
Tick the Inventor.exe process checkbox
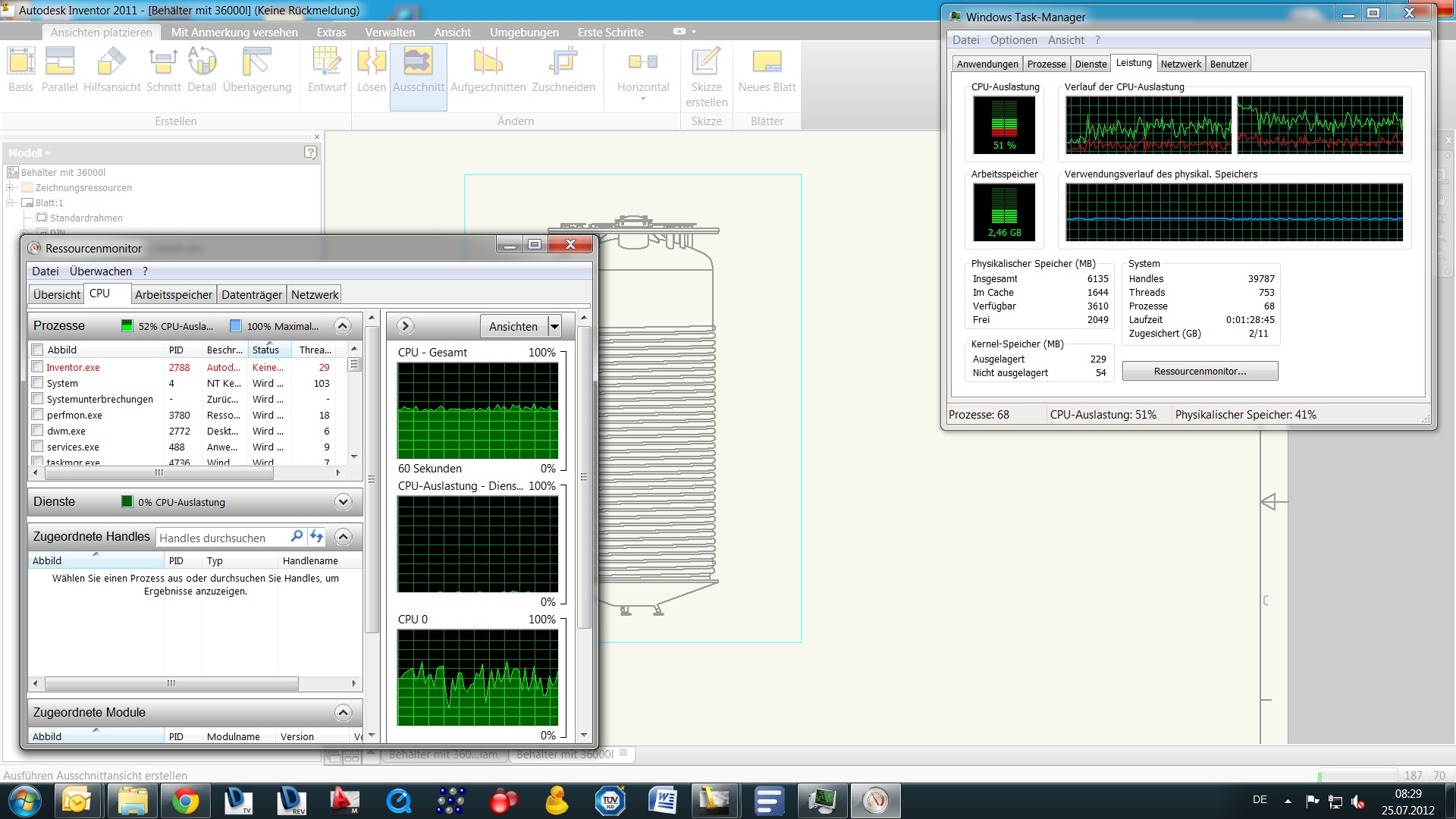37,366
